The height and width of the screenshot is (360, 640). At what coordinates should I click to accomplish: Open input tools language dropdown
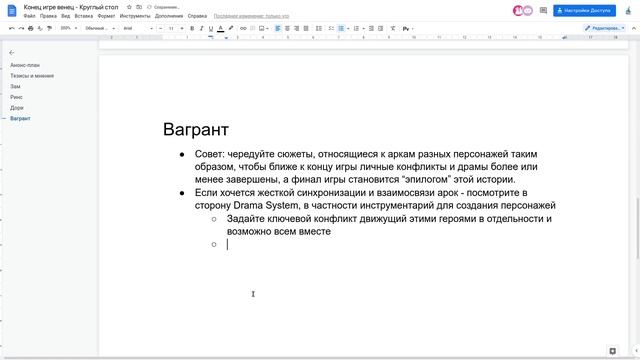coord(408,29)
